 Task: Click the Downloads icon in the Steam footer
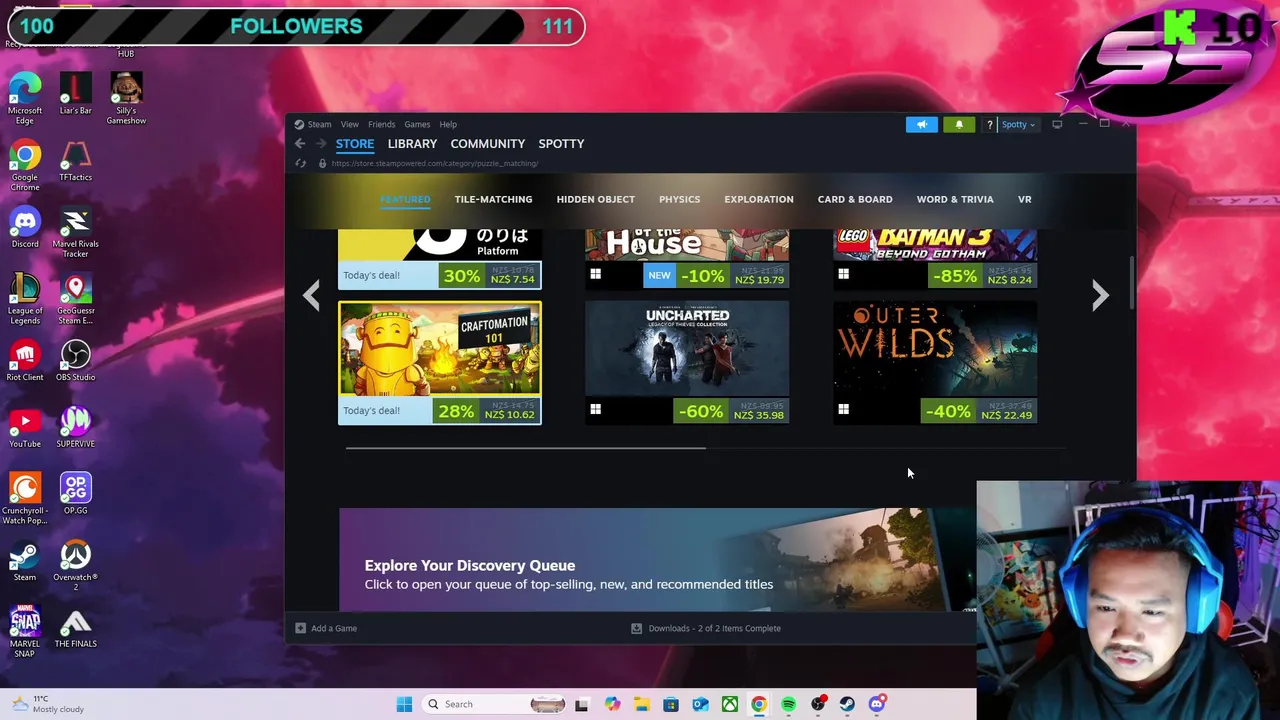(x=636, y=628)
